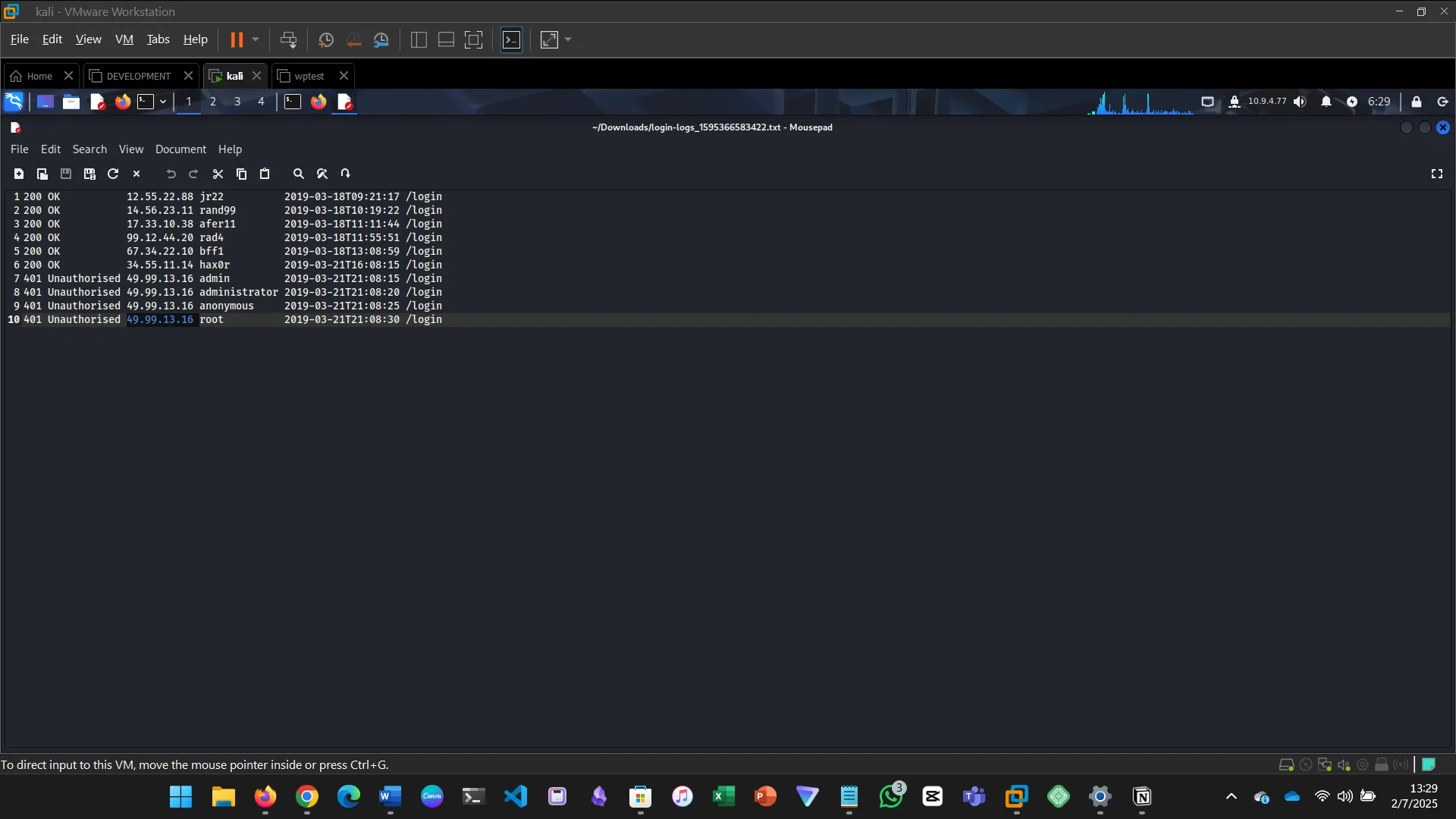Undo the last edit in Mousepad
1456x819 pixels.
(170, 174)
